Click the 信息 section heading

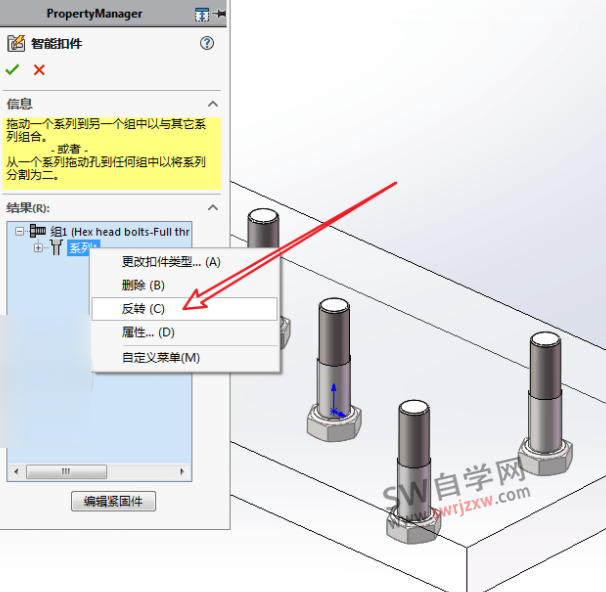tap(19, 104)
